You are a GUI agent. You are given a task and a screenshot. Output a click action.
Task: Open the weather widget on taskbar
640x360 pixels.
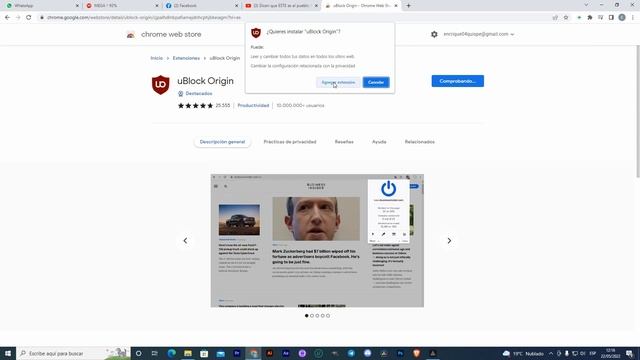(523, 353)
